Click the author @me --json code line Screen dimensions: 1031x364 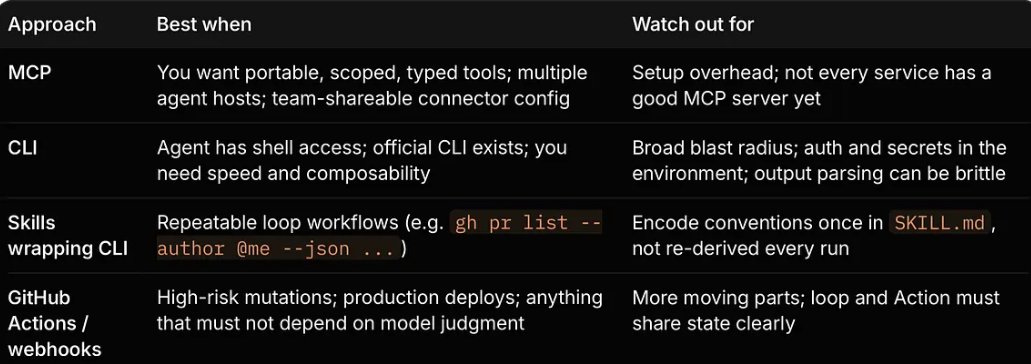[x=277, y=249]
